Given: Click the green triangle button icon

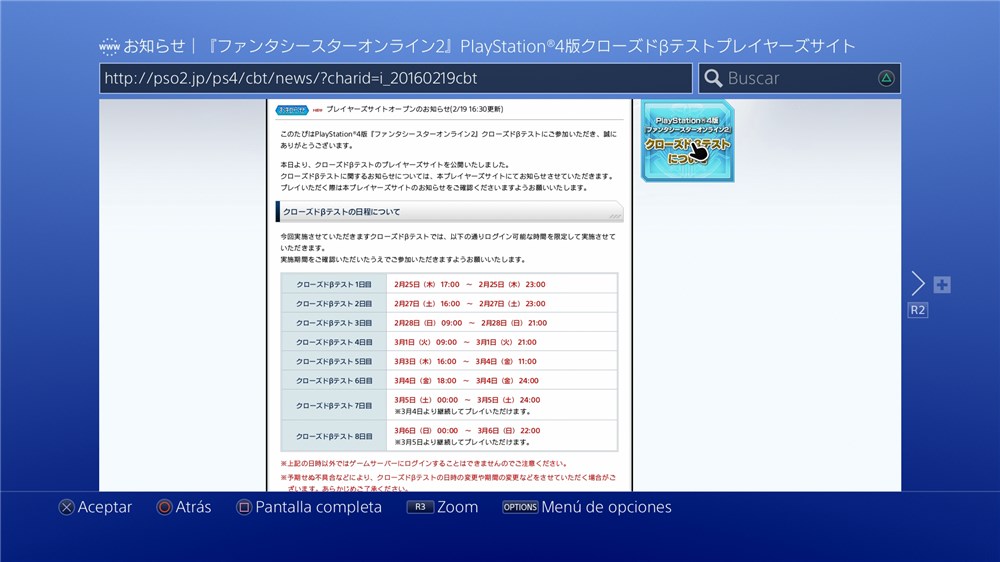Looking at the screenshot, I should pyautogui.click(x=886, y=78).
